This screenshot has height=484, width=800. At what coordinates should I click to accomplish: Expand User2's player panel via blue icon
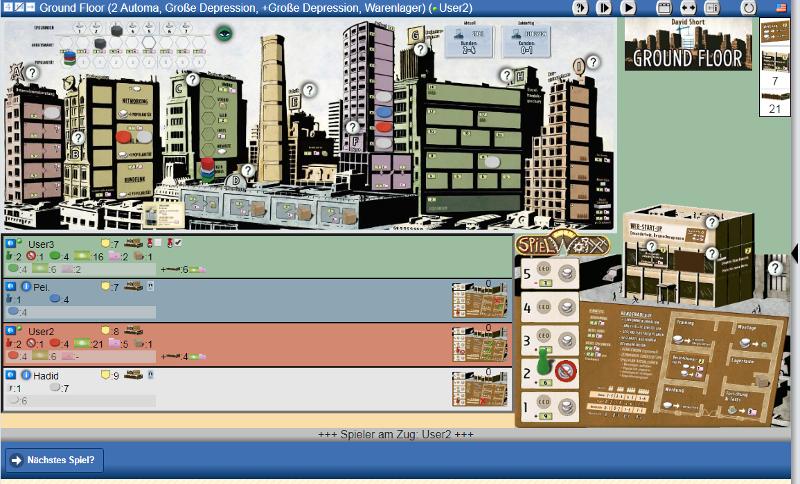point(11,331)
